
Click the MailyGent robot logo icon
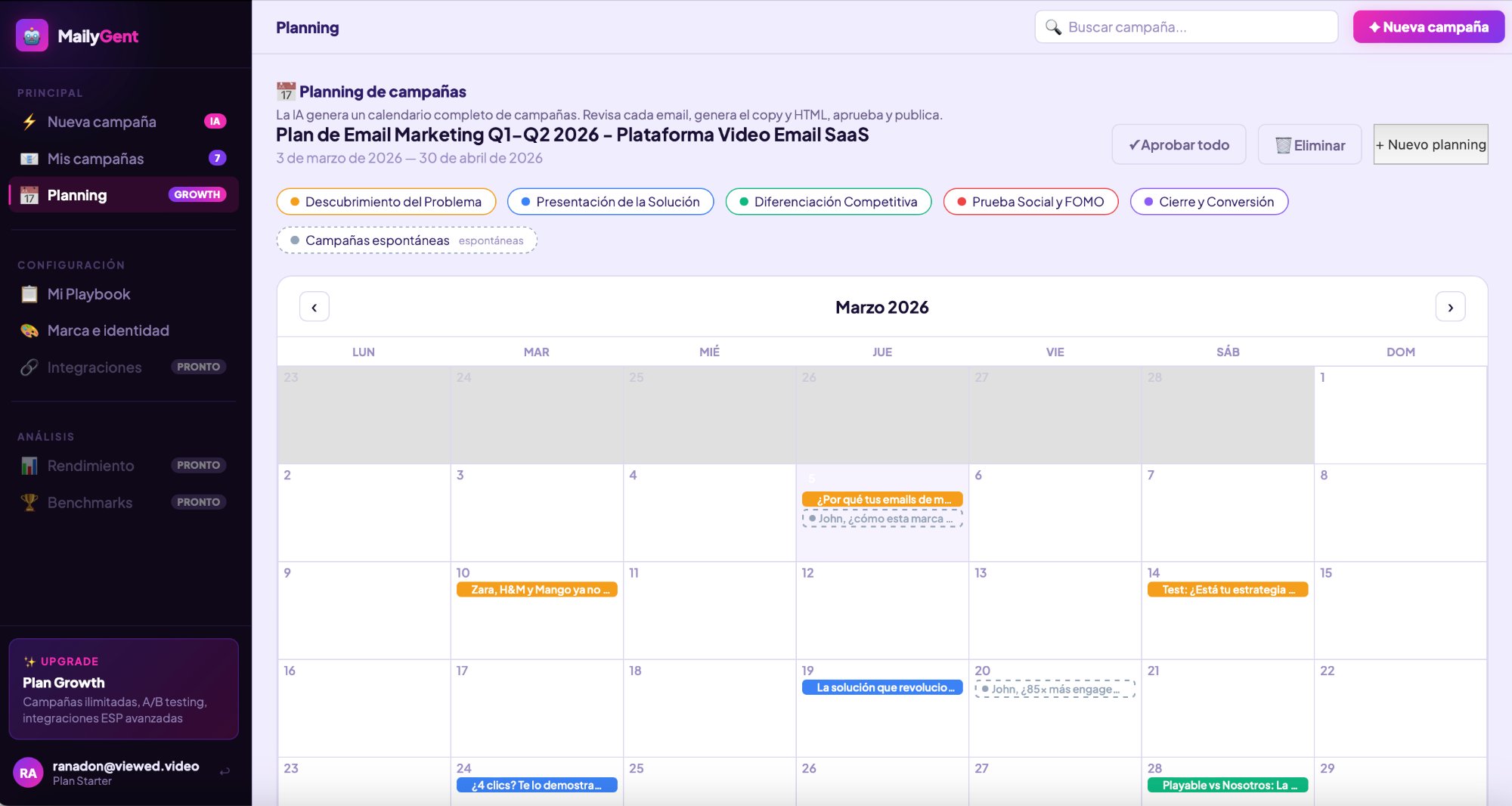pyautogui.click(x=32, y=36)
